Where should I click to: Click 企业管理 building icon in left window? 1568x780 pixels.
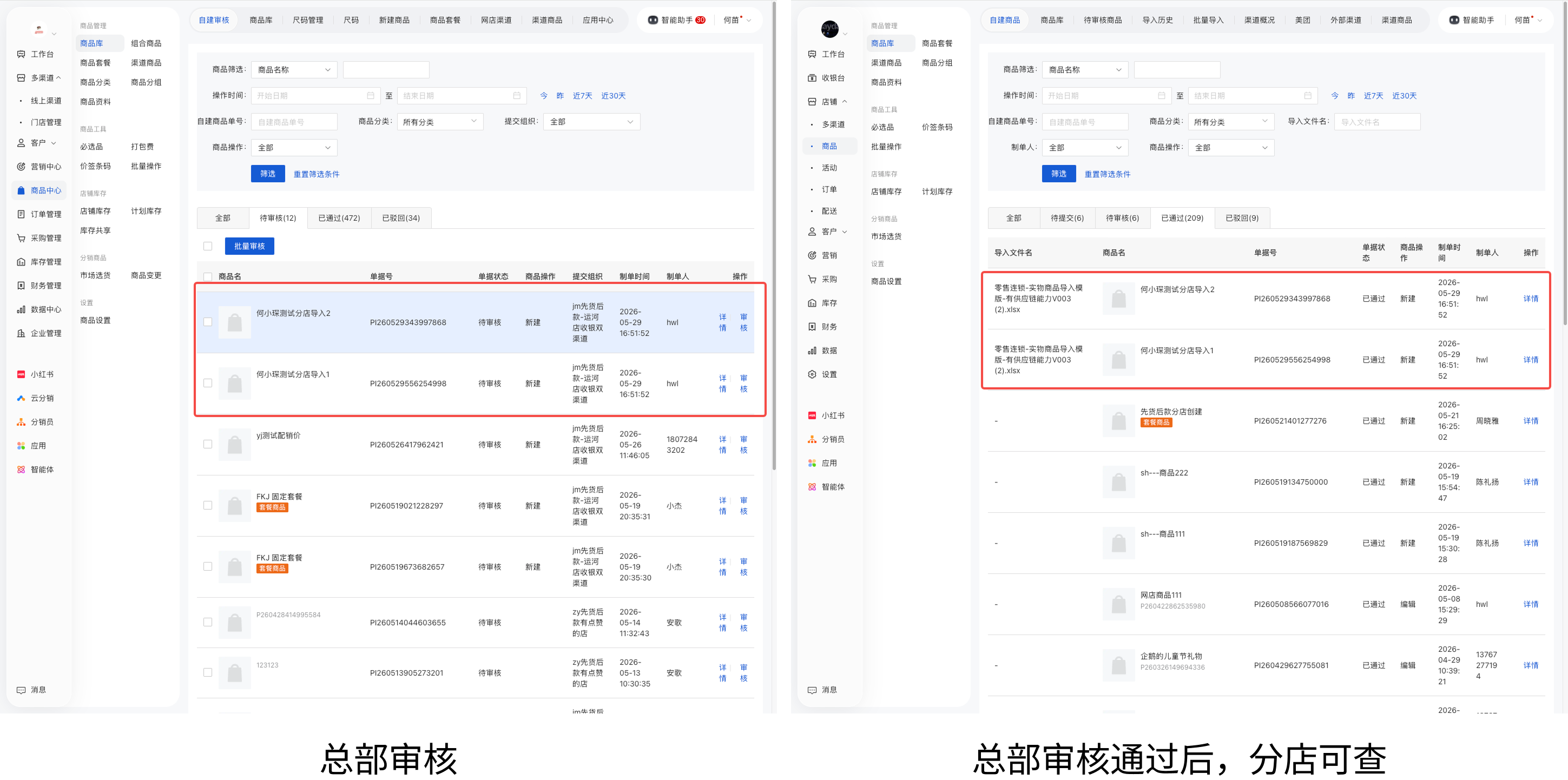pos(21,333)
